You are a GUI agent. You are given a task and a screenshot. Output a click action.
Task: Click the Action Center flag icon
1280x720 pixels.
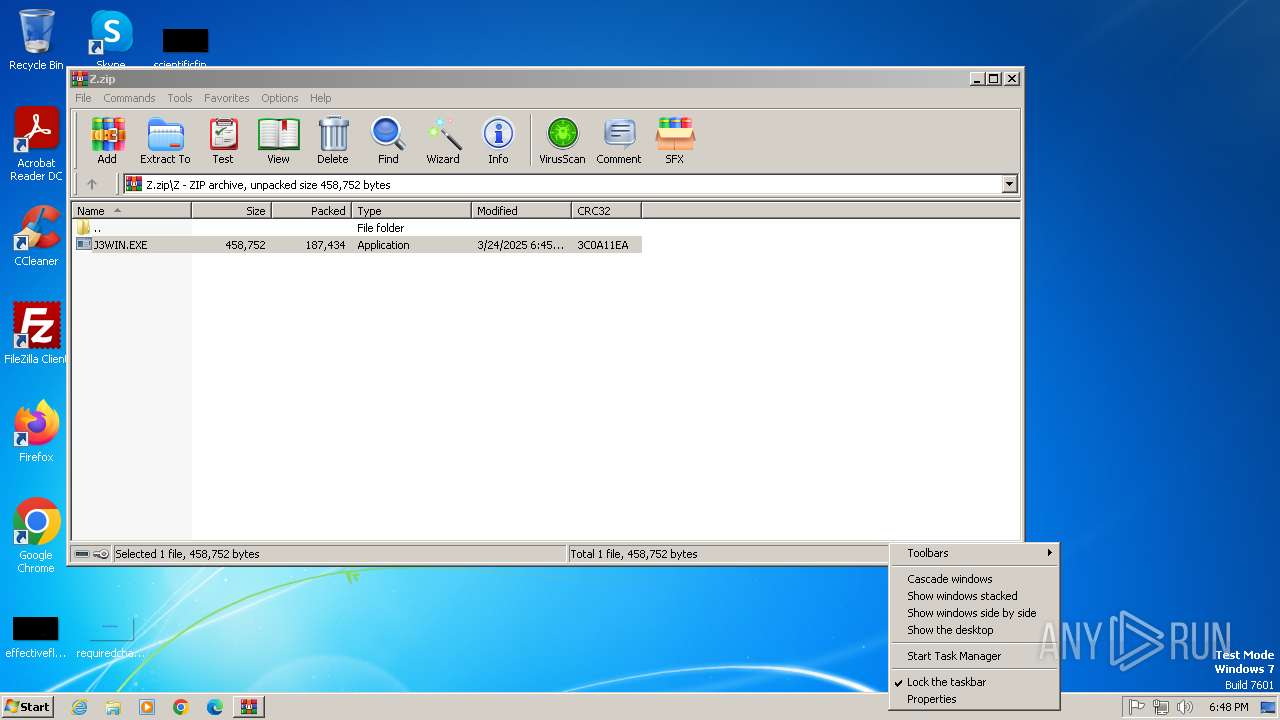pos(1137,707)
